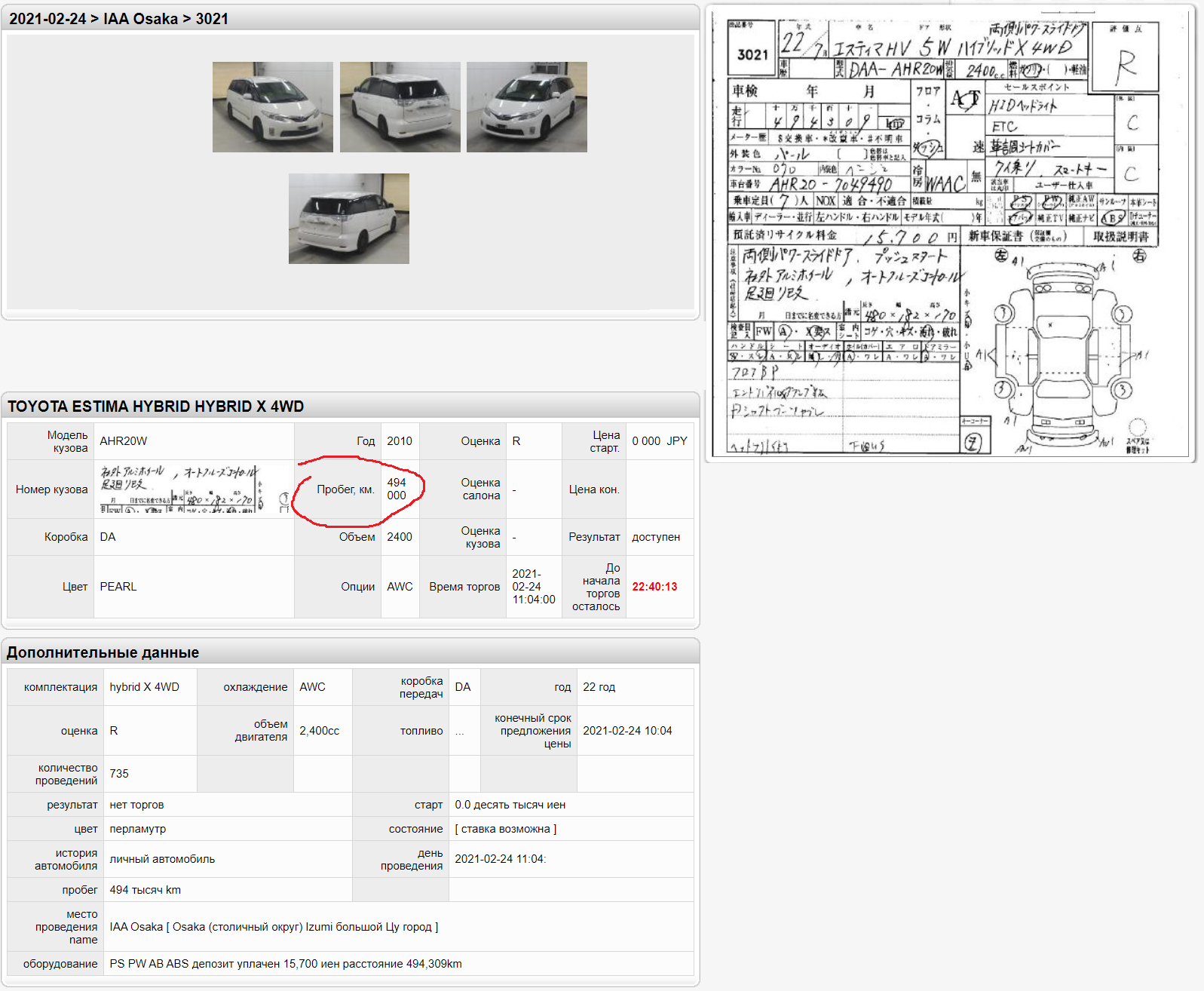Viewport: 1204px width, 991px height.
Task: Select engine volume '2,400cc'
Action: (320, 731)
